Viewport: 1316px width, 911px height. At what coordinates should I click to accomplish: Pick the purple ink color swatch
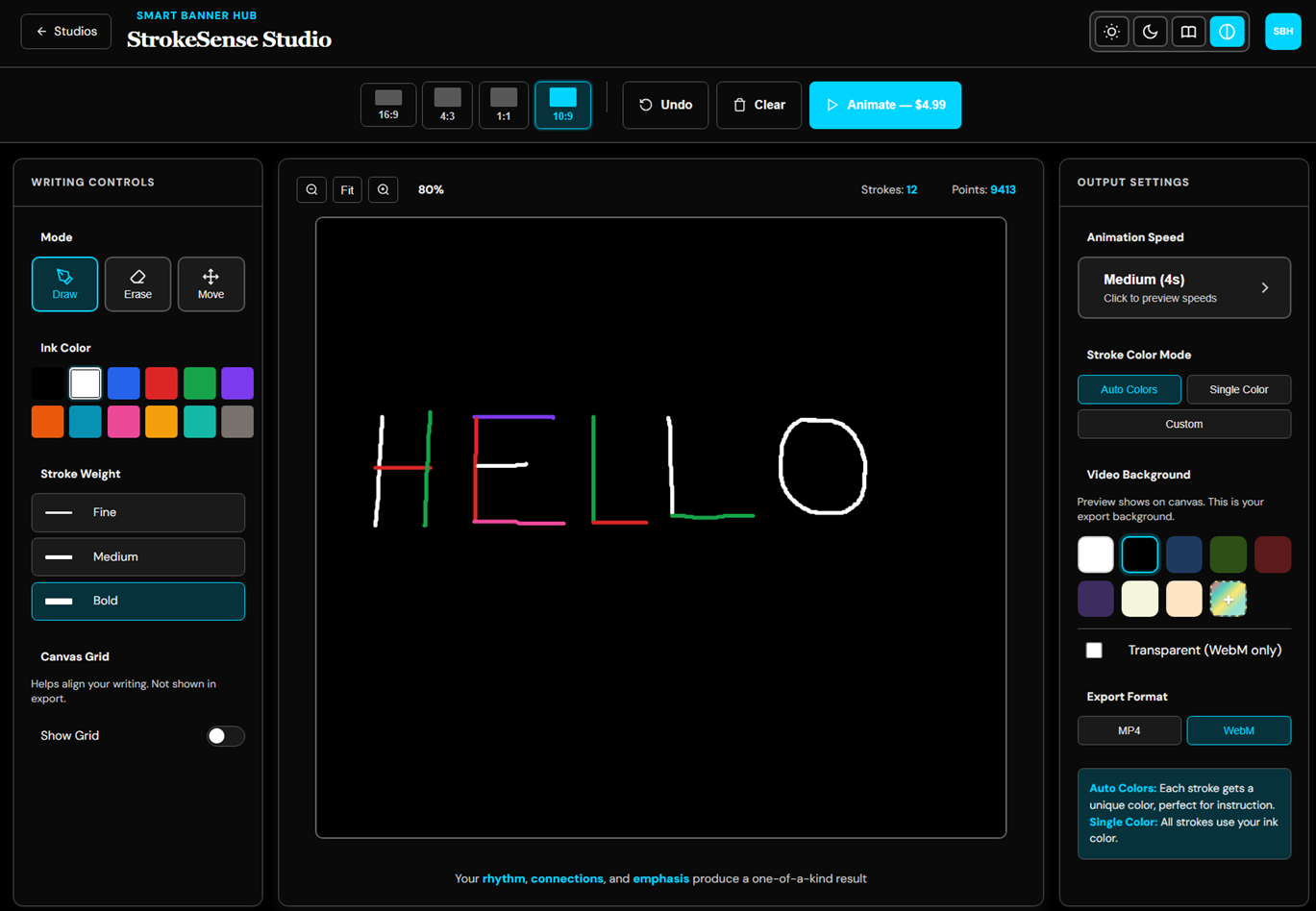(x=237, y=383)
